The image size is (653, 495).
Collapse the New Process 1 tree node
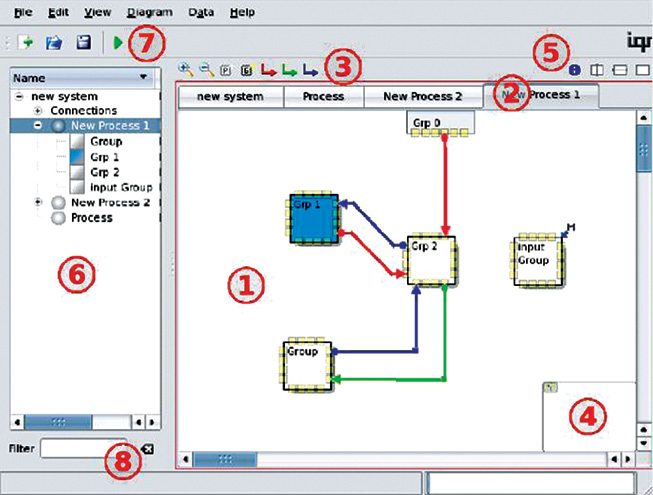click(38, 126)
